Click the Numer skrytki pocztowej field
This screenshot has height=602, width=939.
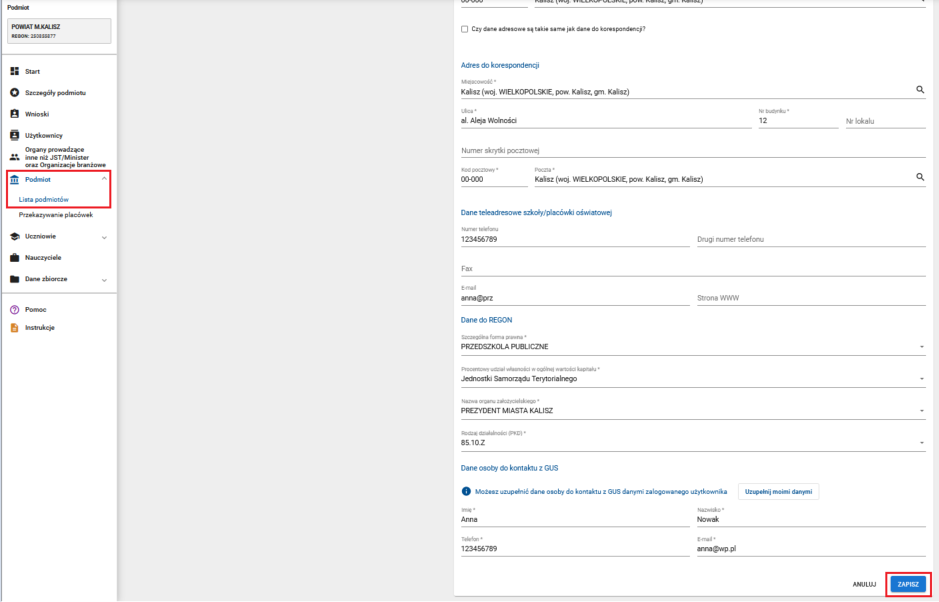pos(688,151)
